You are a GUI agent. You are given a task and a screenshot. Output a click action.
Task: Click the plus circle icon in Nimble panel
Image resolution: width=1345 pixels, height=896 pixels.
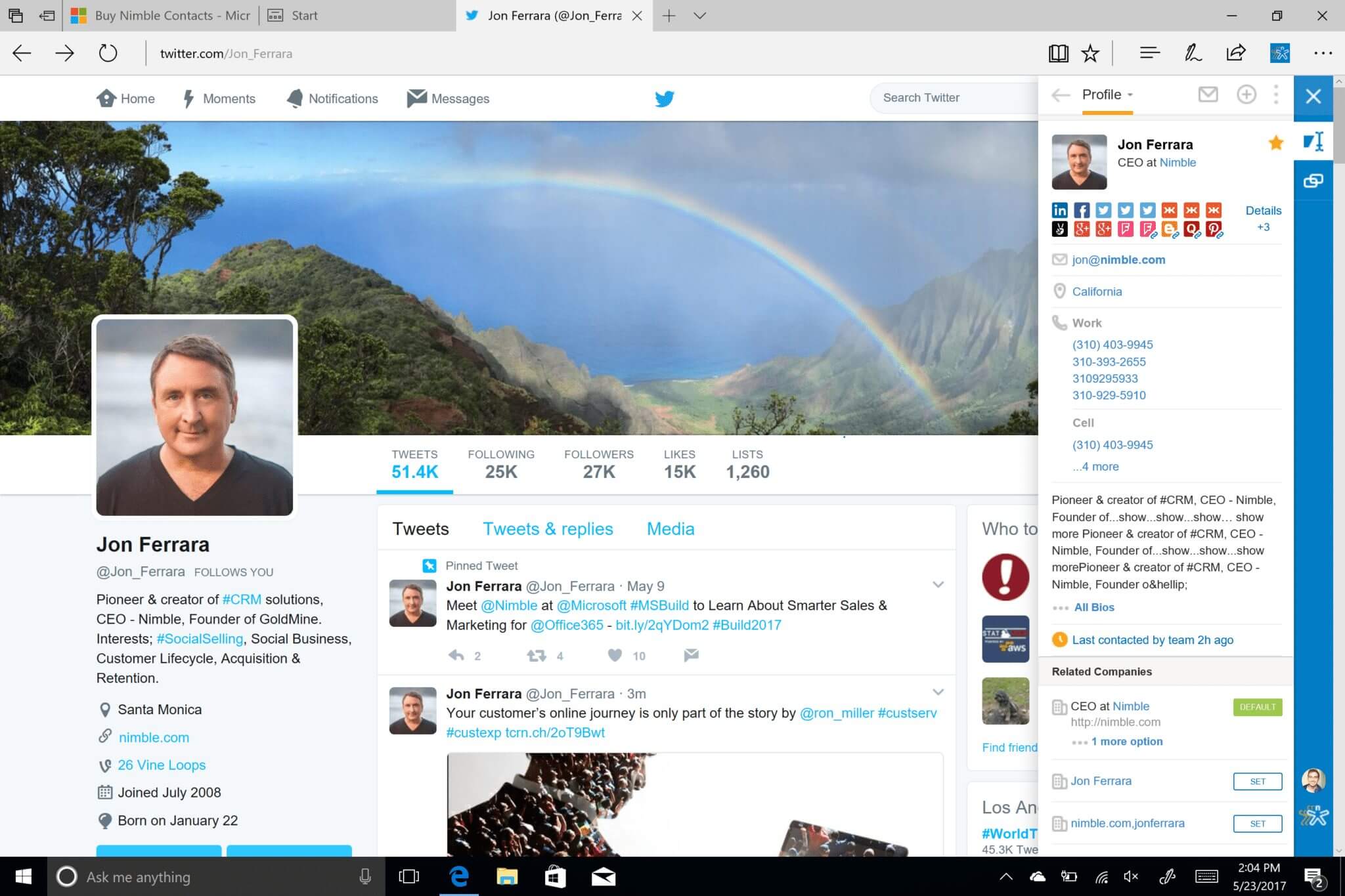[x=1246, y=95]
